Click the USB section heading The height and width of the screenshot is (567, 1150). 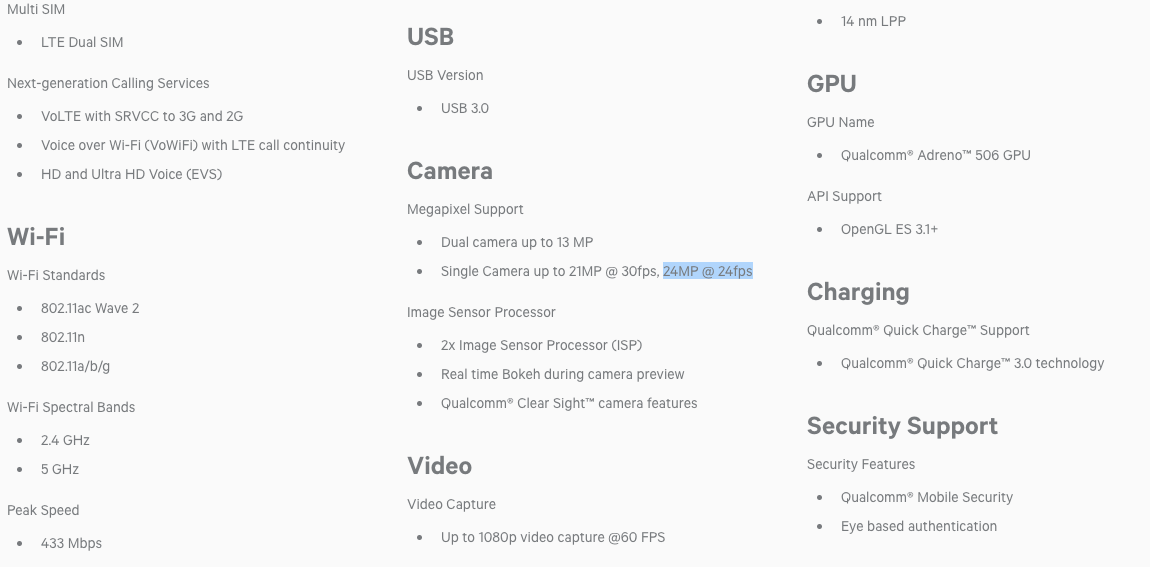[430, 37]
